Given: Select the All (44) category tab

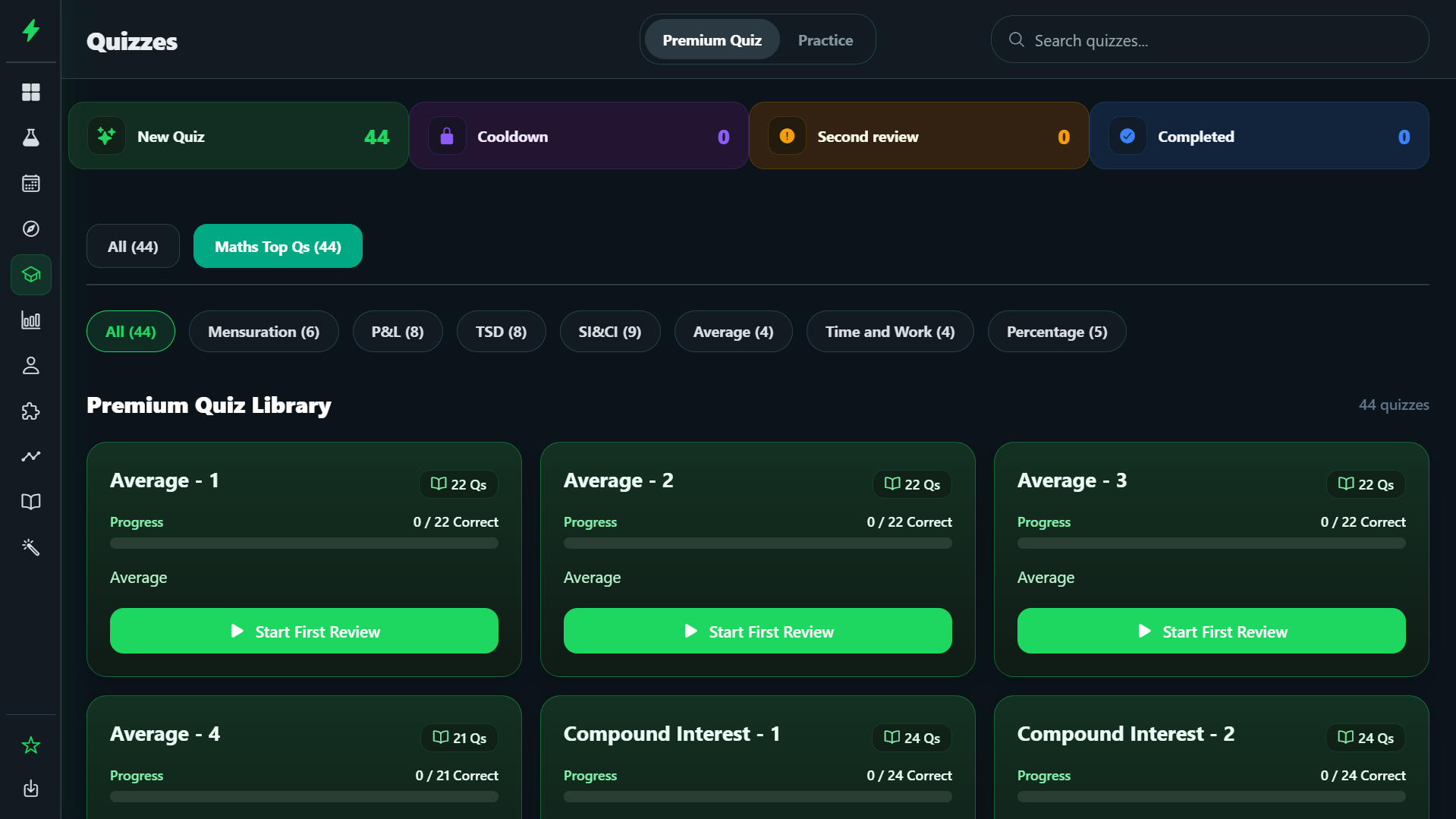Looking at the screenshot, I should point(133,246).
